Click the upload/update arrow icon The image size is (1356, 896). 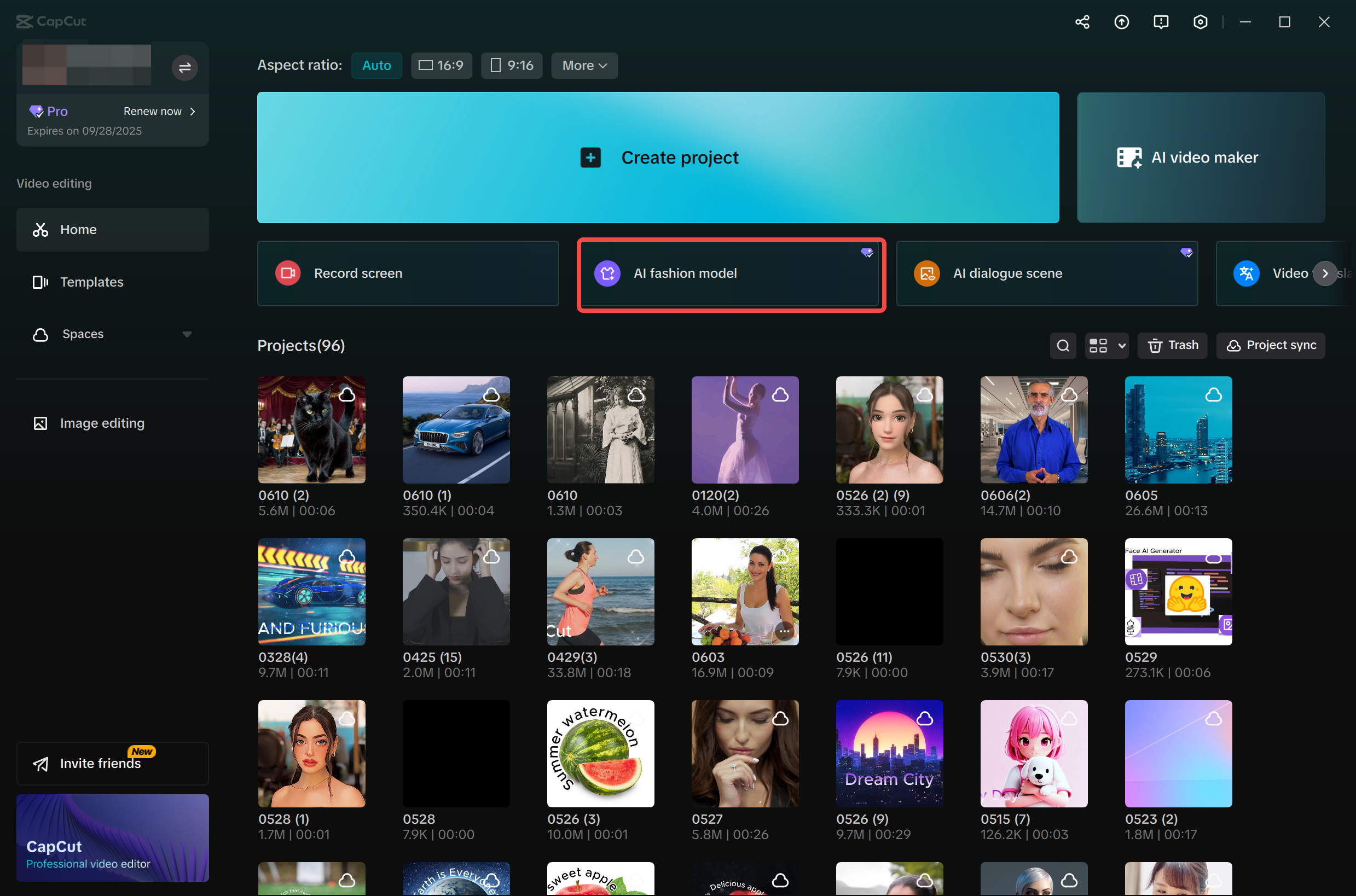click(x=1121, y=22)
